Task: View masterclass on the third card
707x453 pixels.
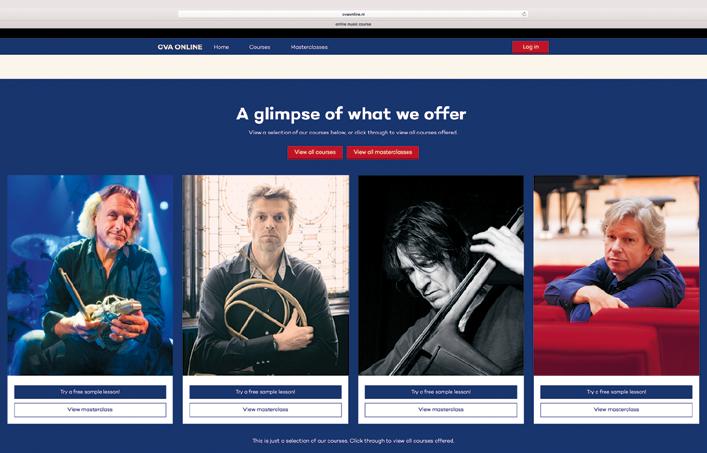Action: click(441, 410)
